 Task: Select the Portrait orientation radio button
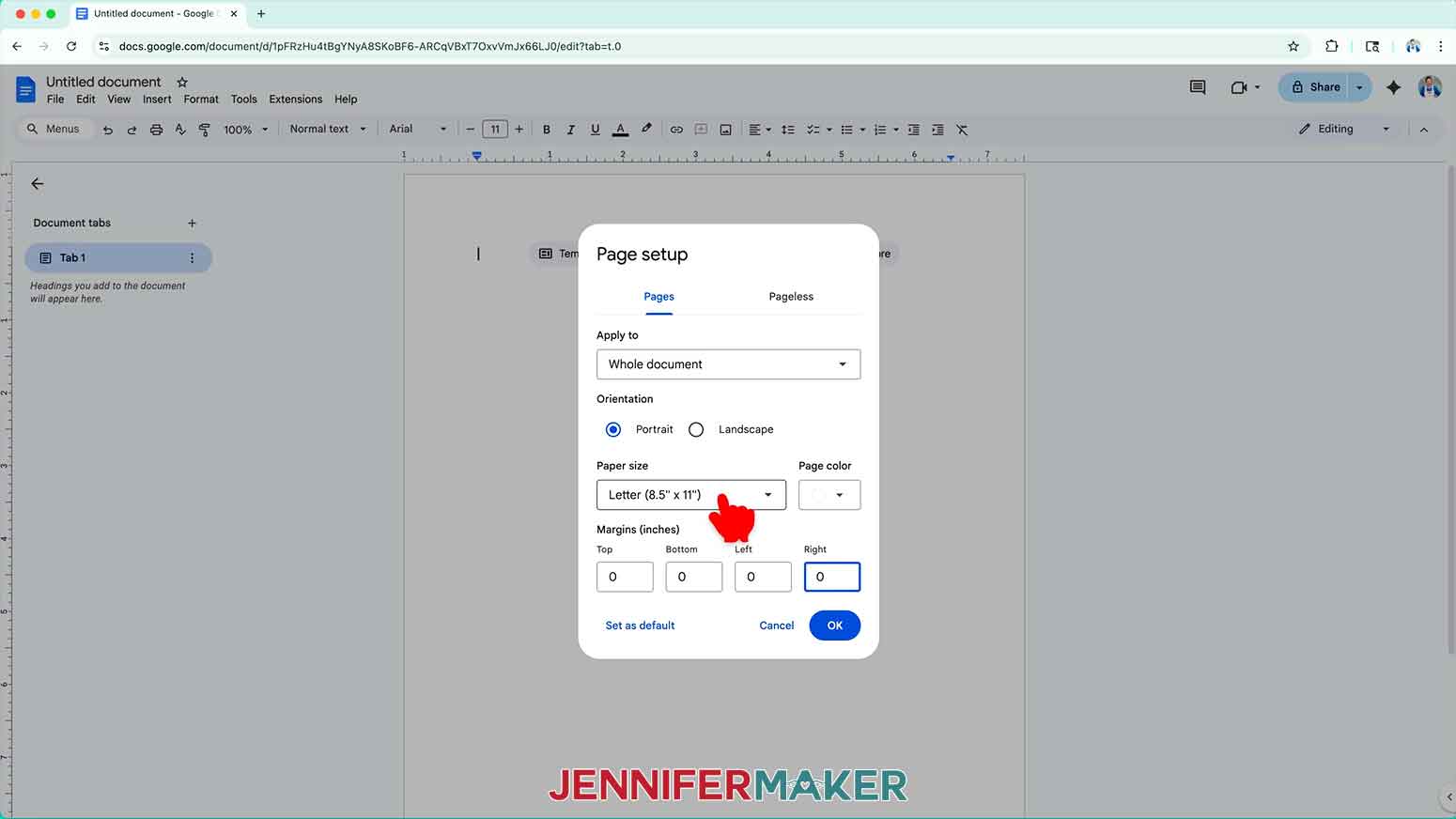click(x=613, y=429)
